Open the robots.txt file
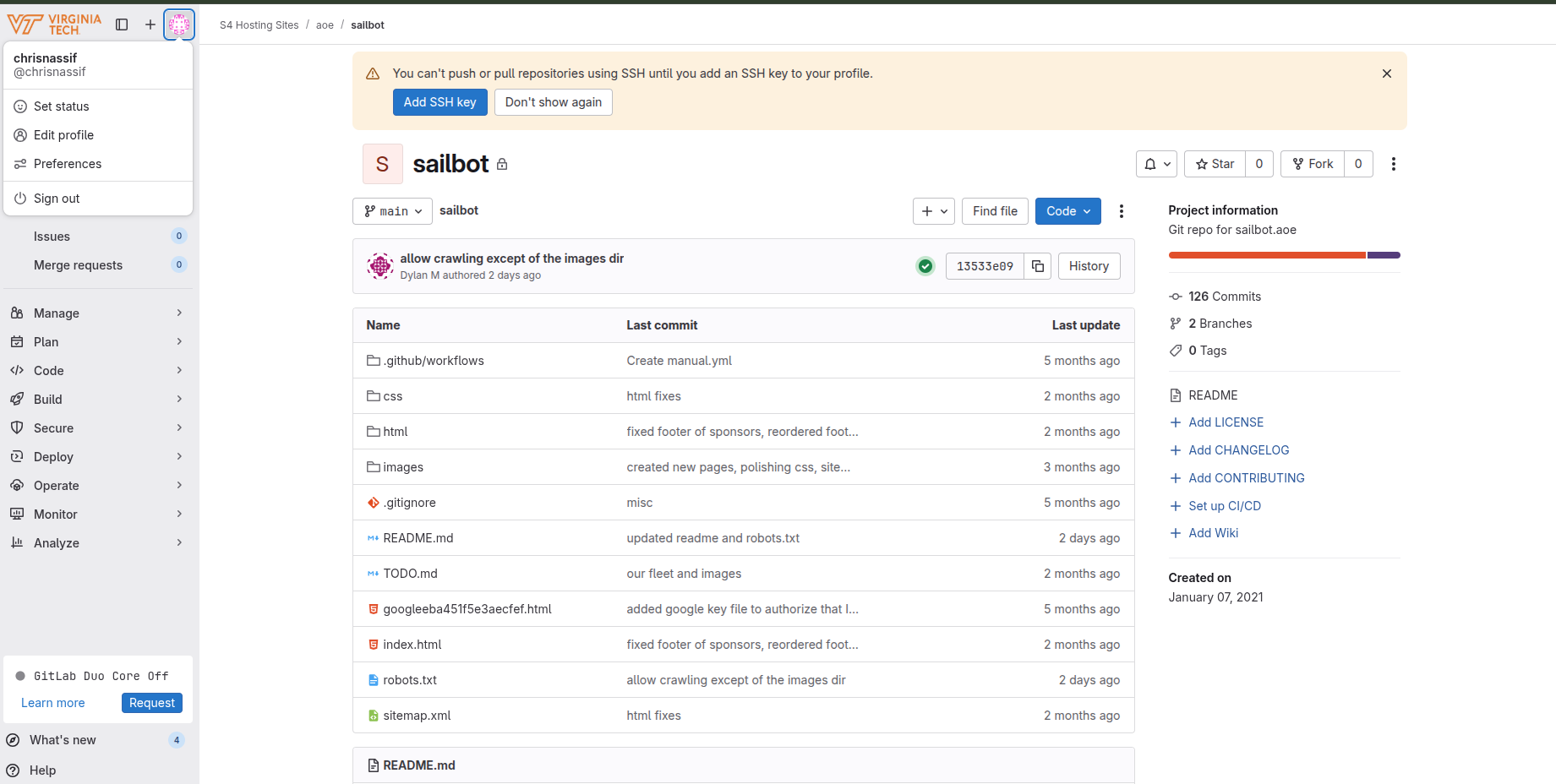Image resolution: width=1556 pixels, height=784 pixels. [x=410, y=680]
